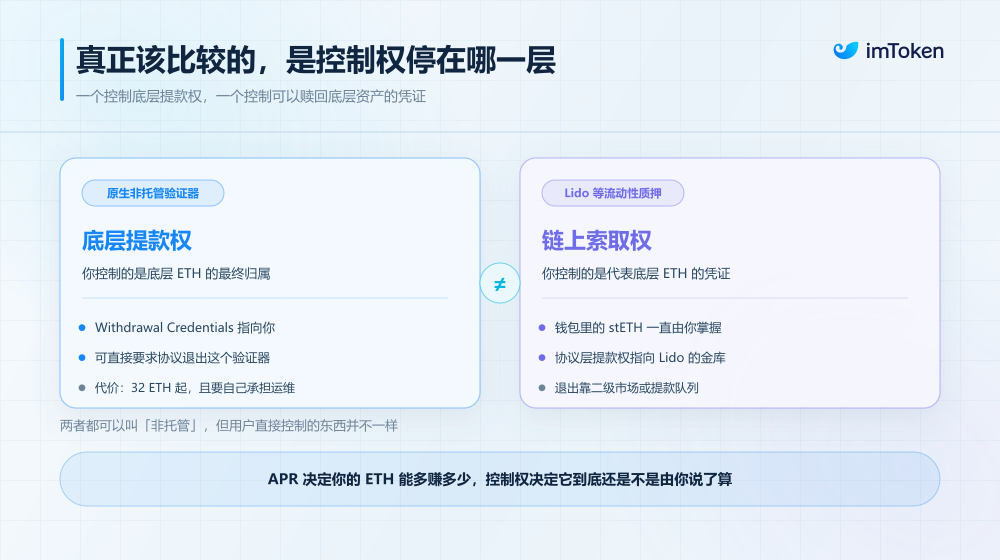Click the note 两者都可以叫「非托管」…
The width and height of the screenshot is (1000, 560).
[229, 425]
